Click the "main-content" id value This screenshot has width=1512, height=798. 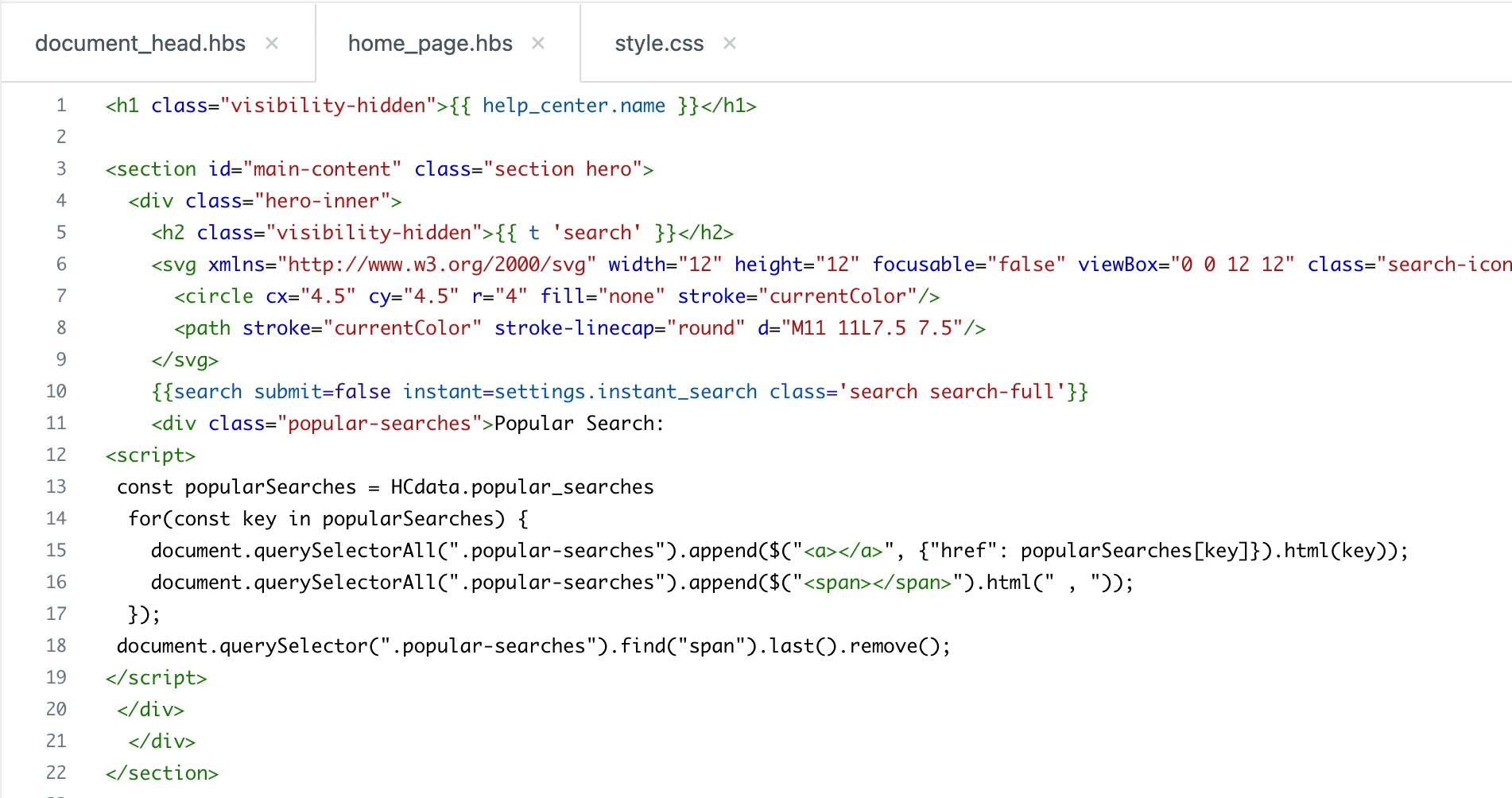(323, 169)
